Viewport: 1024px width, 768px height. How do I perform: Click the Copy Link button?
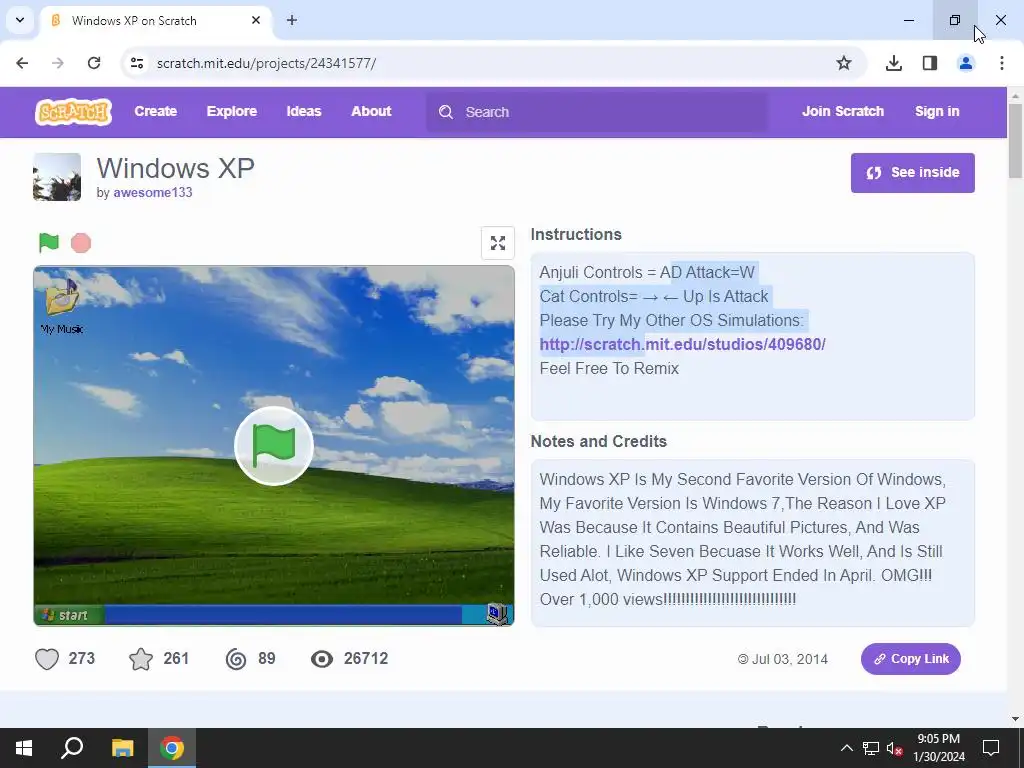[x=910, y=659]
